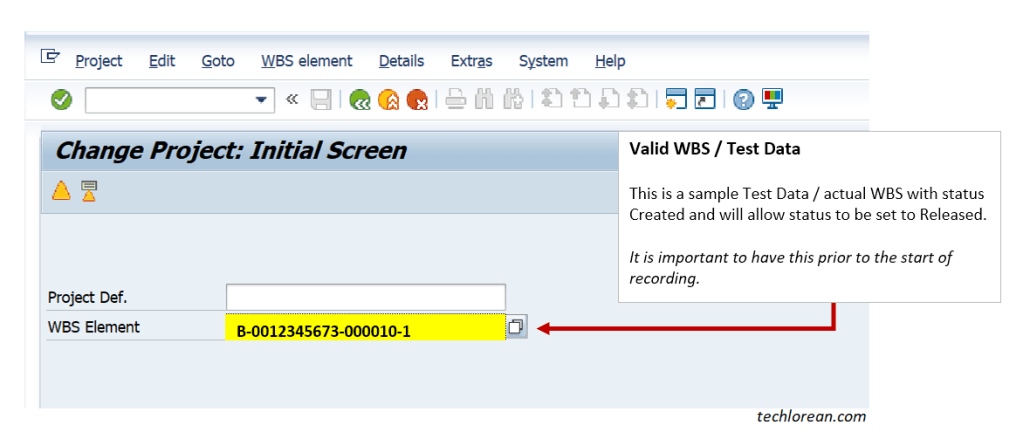Click the Print icon

pos(455,100)
